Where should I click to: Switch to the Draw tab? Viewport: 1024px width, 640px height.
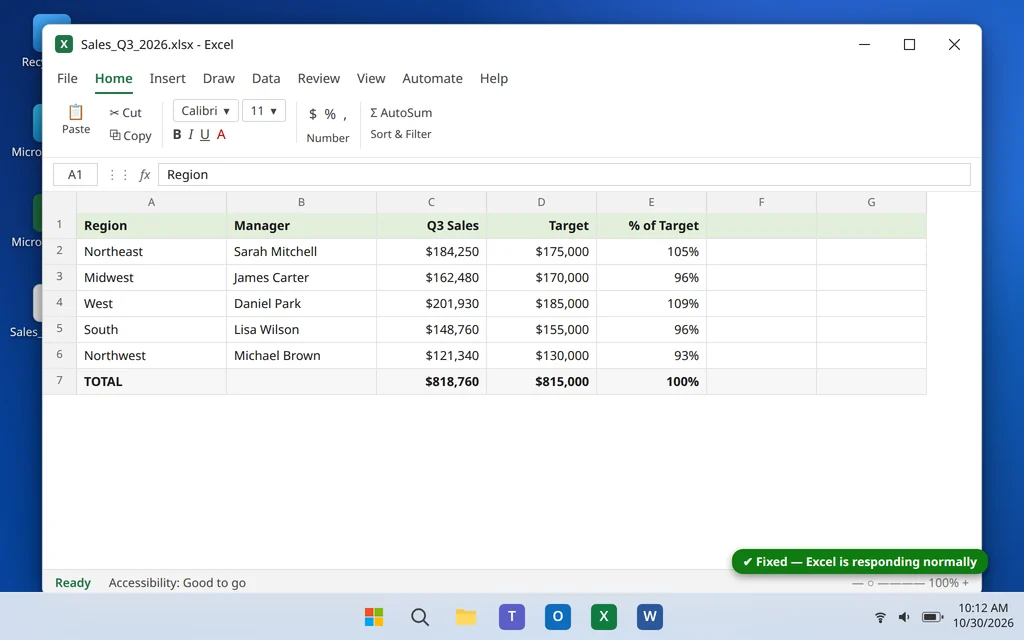pyautogui.click(x=219, y=78)
